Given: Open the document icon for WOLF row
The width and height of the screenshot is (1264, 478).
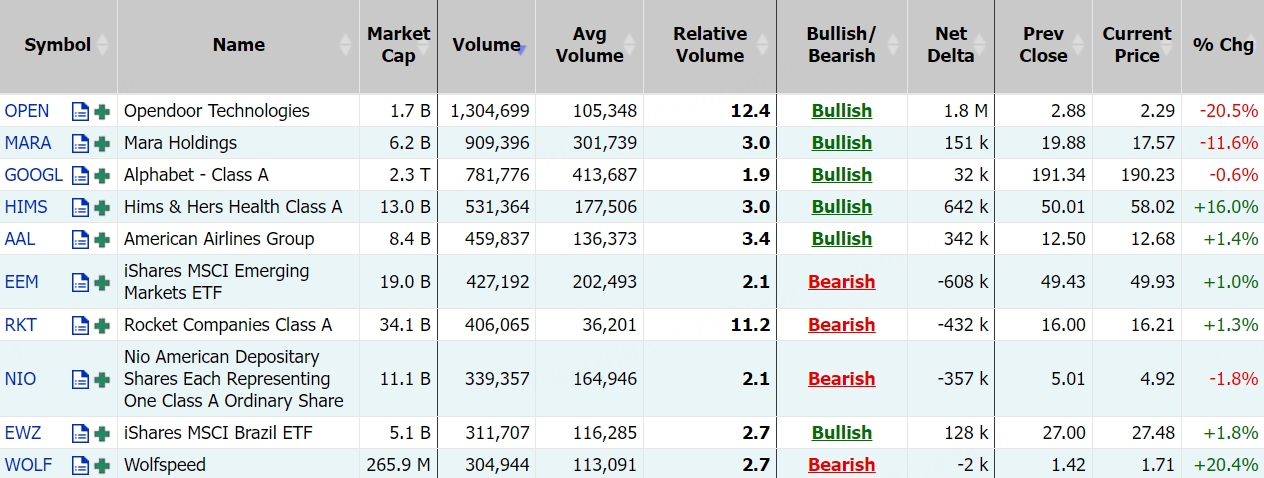Looking at the screenshot, I should click(80, 465).
